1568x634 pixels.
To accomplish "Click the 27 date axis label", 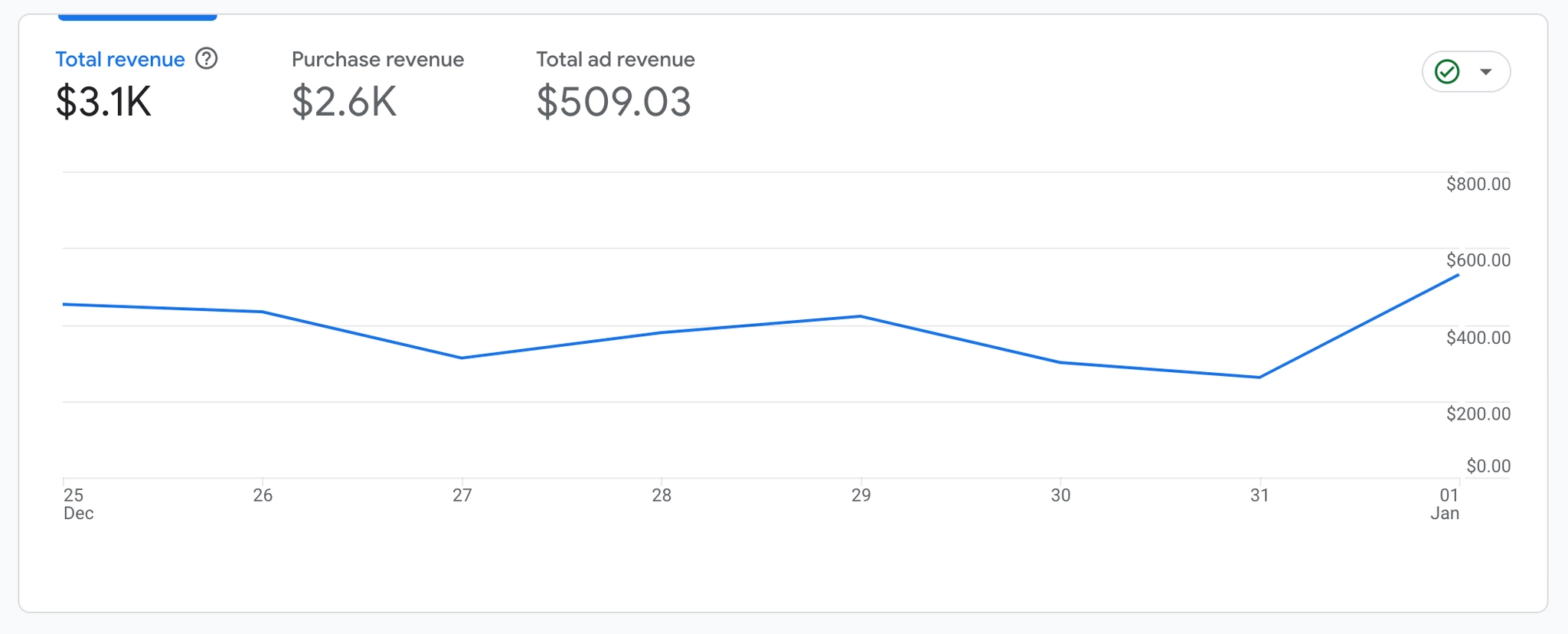I will click(462, 495).
